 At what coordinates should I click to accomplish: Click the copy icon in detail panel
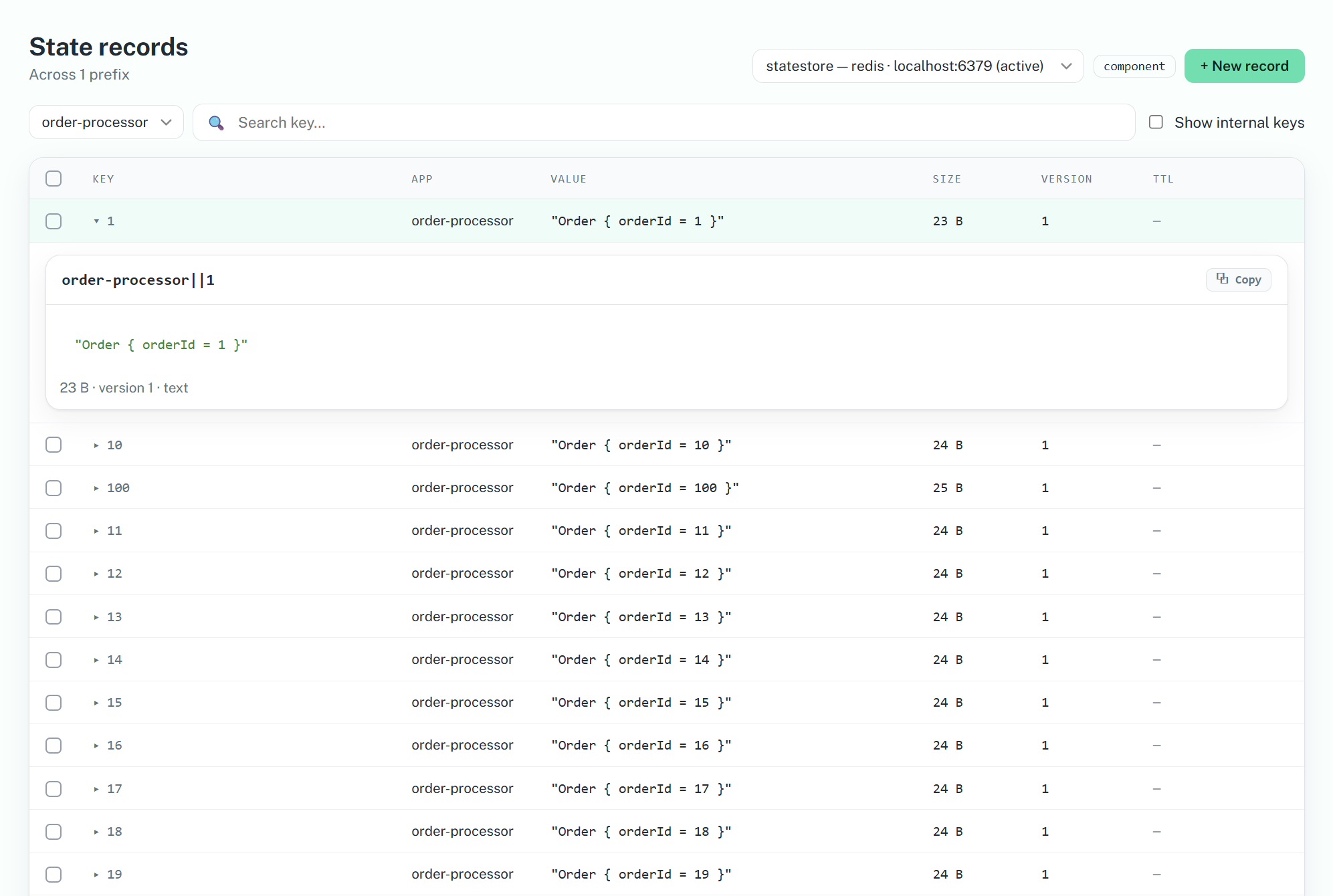click(1222, 279)
